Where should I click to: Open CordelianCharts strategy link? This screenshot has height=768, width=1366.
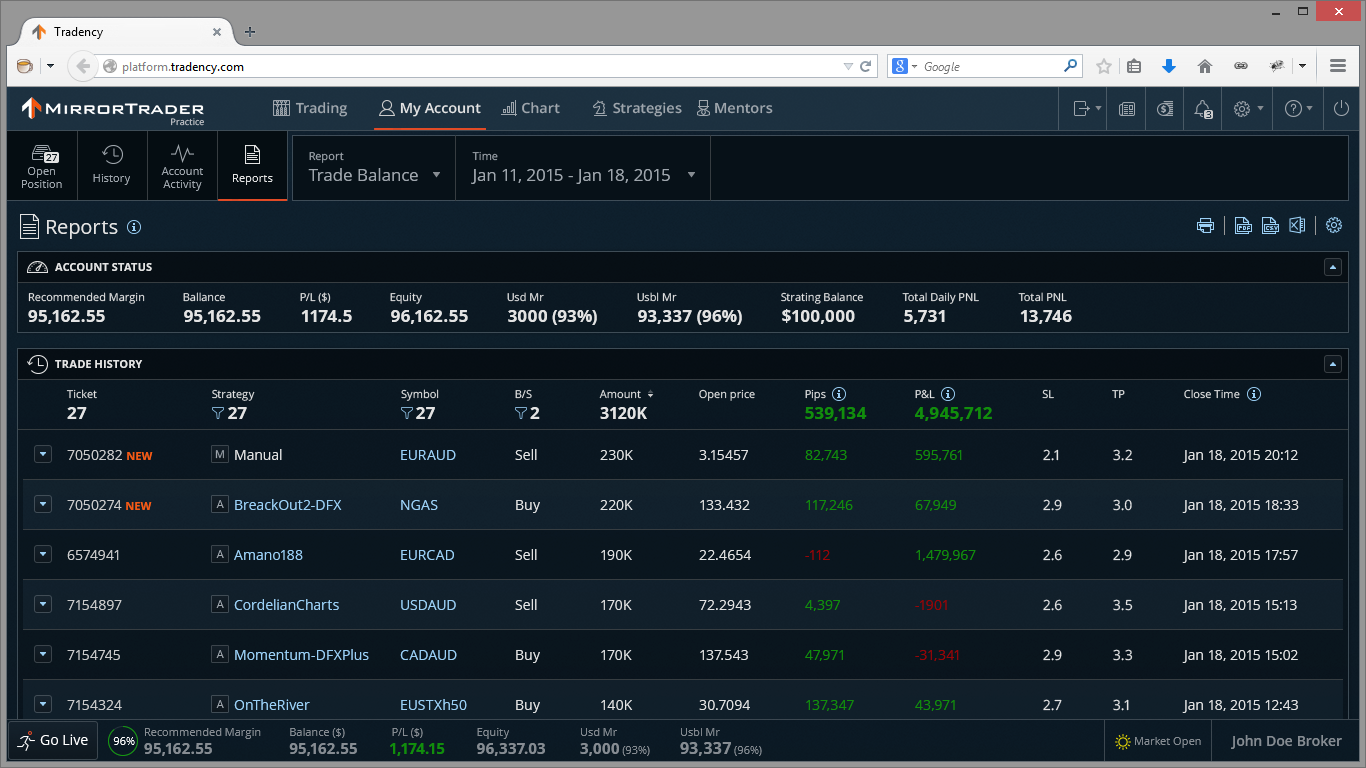click(x=287, y=605)
